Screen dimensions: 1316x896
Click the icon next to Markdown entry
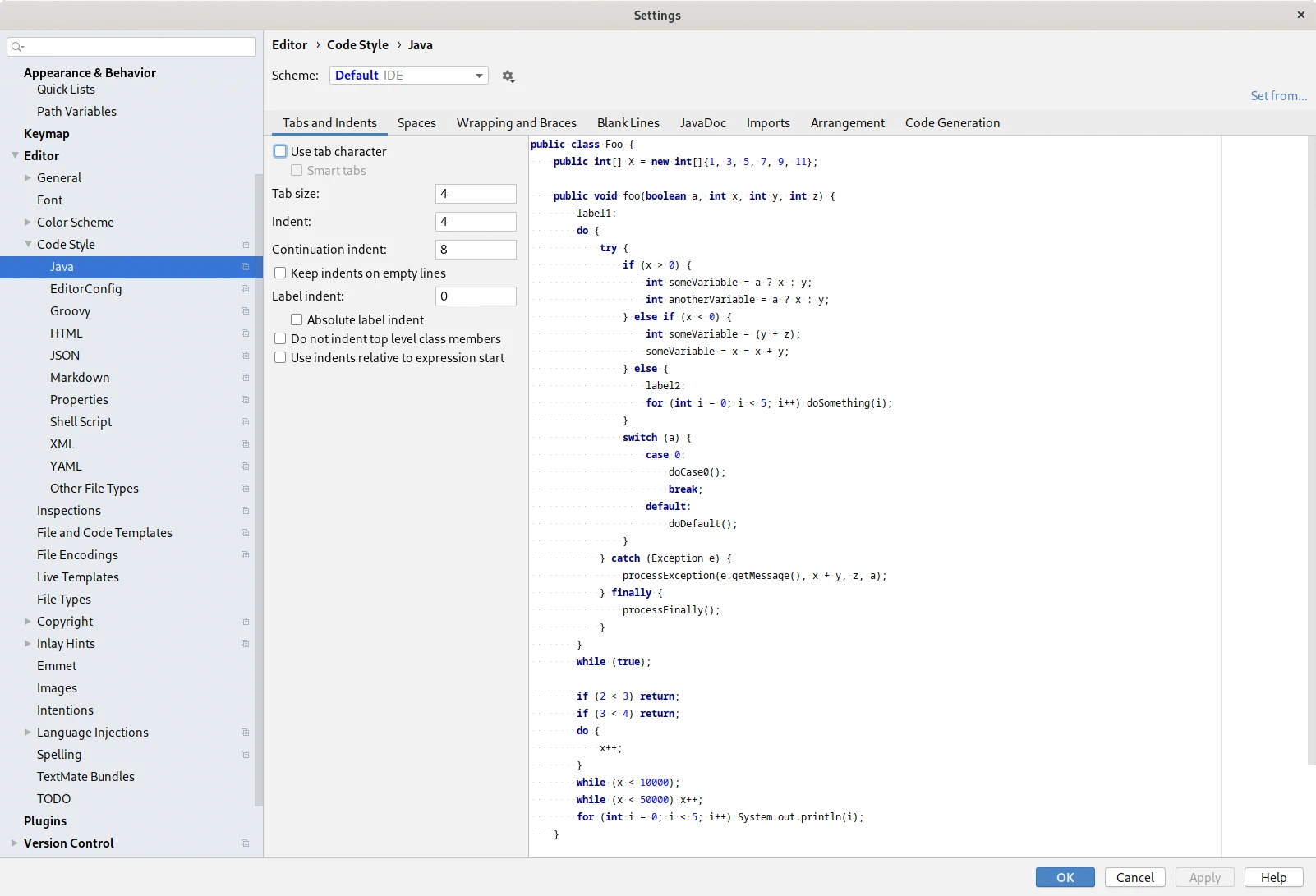point(245,378)
